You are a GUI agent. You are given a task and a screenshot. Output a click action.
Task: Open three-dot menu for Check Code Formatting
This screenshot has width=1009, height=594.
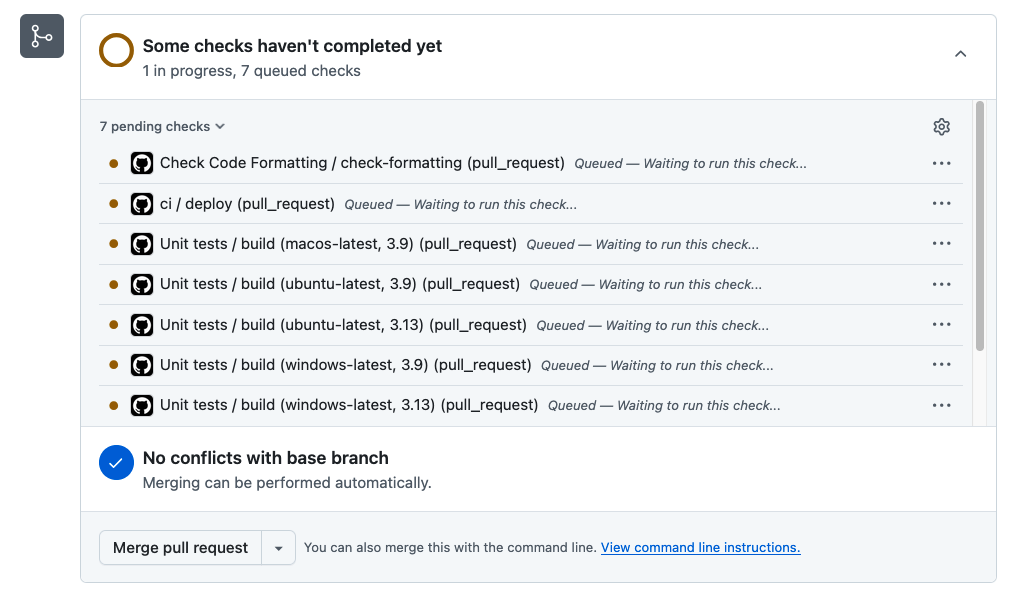(941, 163)
